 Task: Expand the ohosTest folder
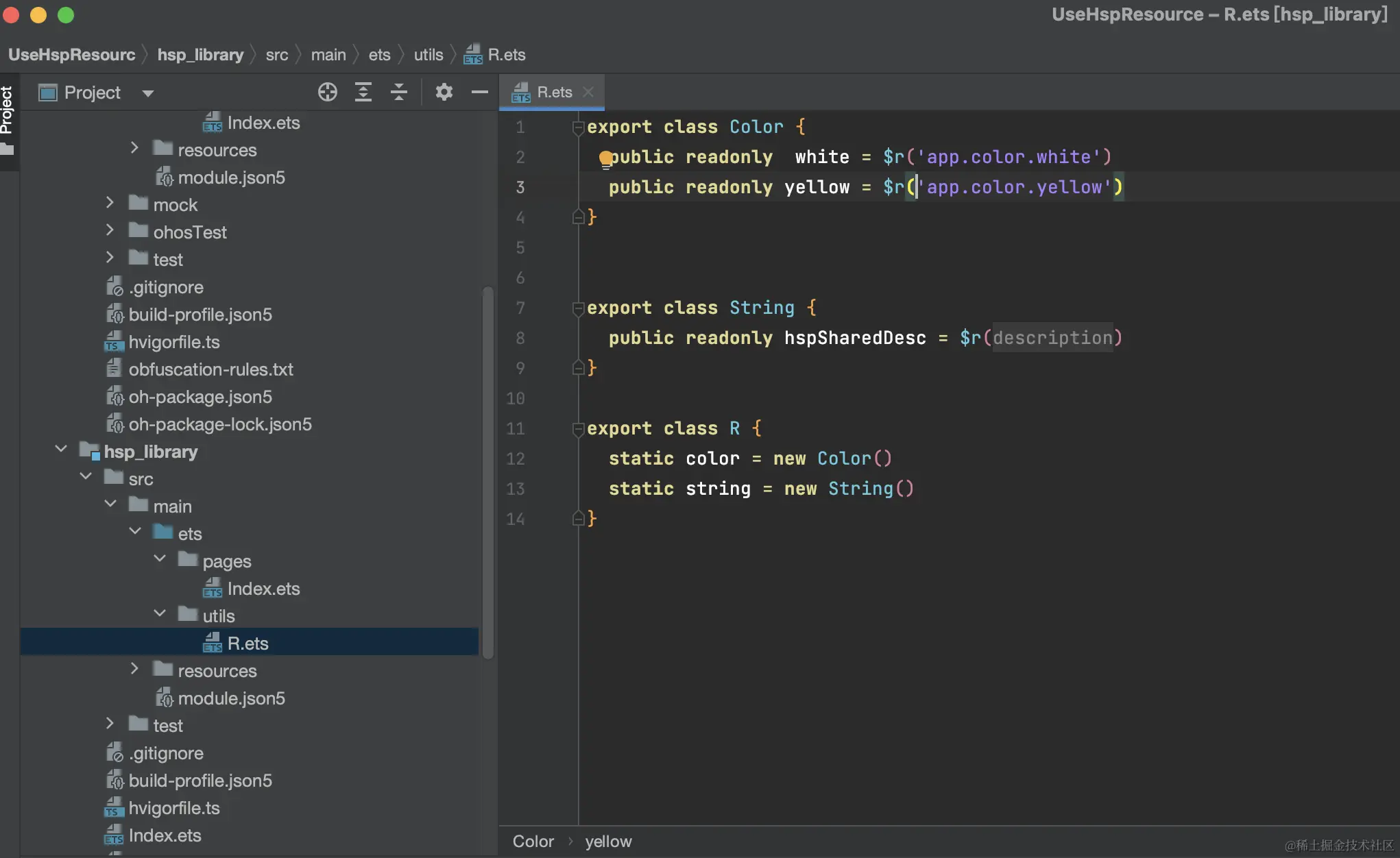110,230
